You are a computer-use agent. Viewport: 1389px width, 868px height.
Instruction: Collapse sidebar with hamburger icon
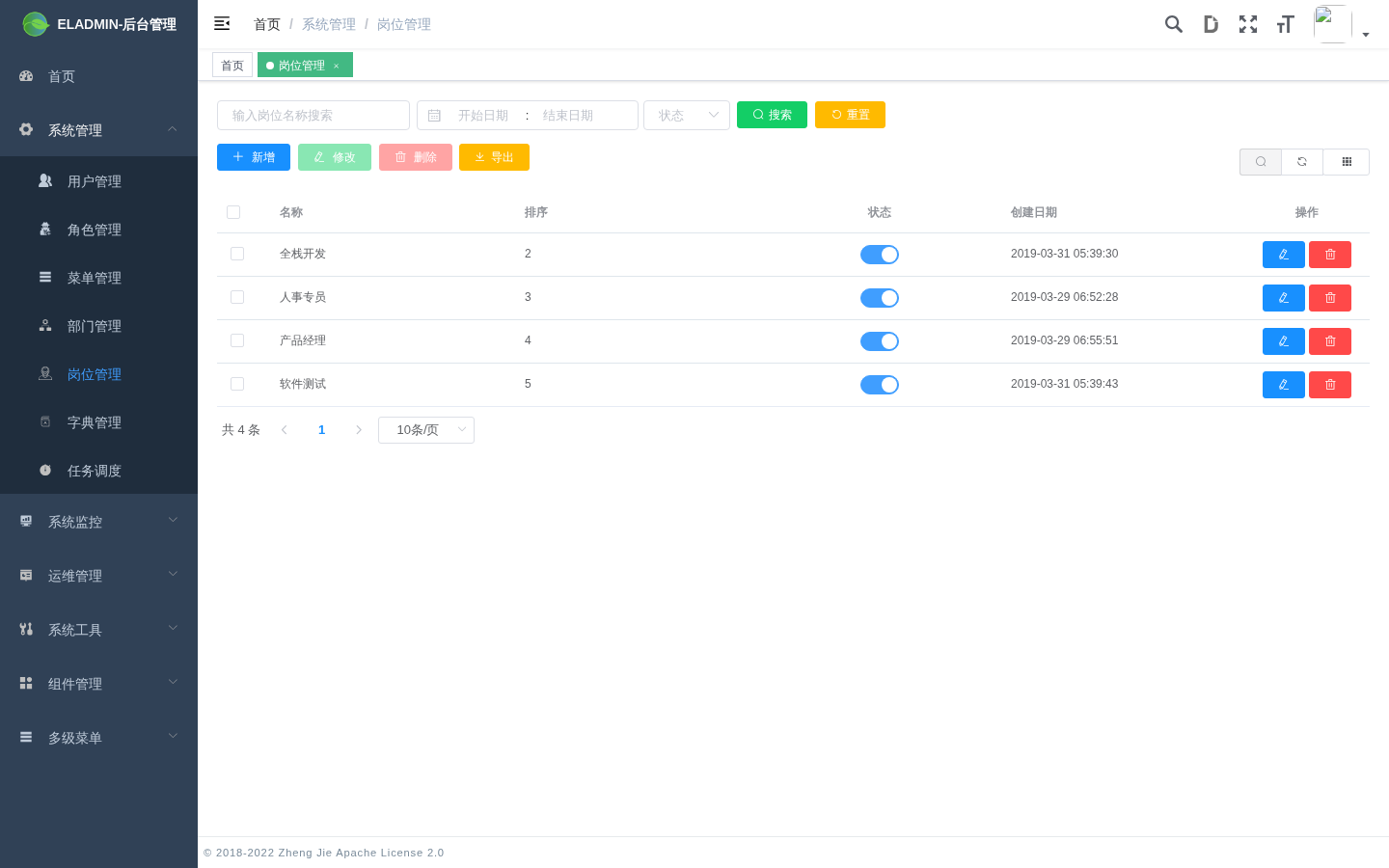(222, 23)
